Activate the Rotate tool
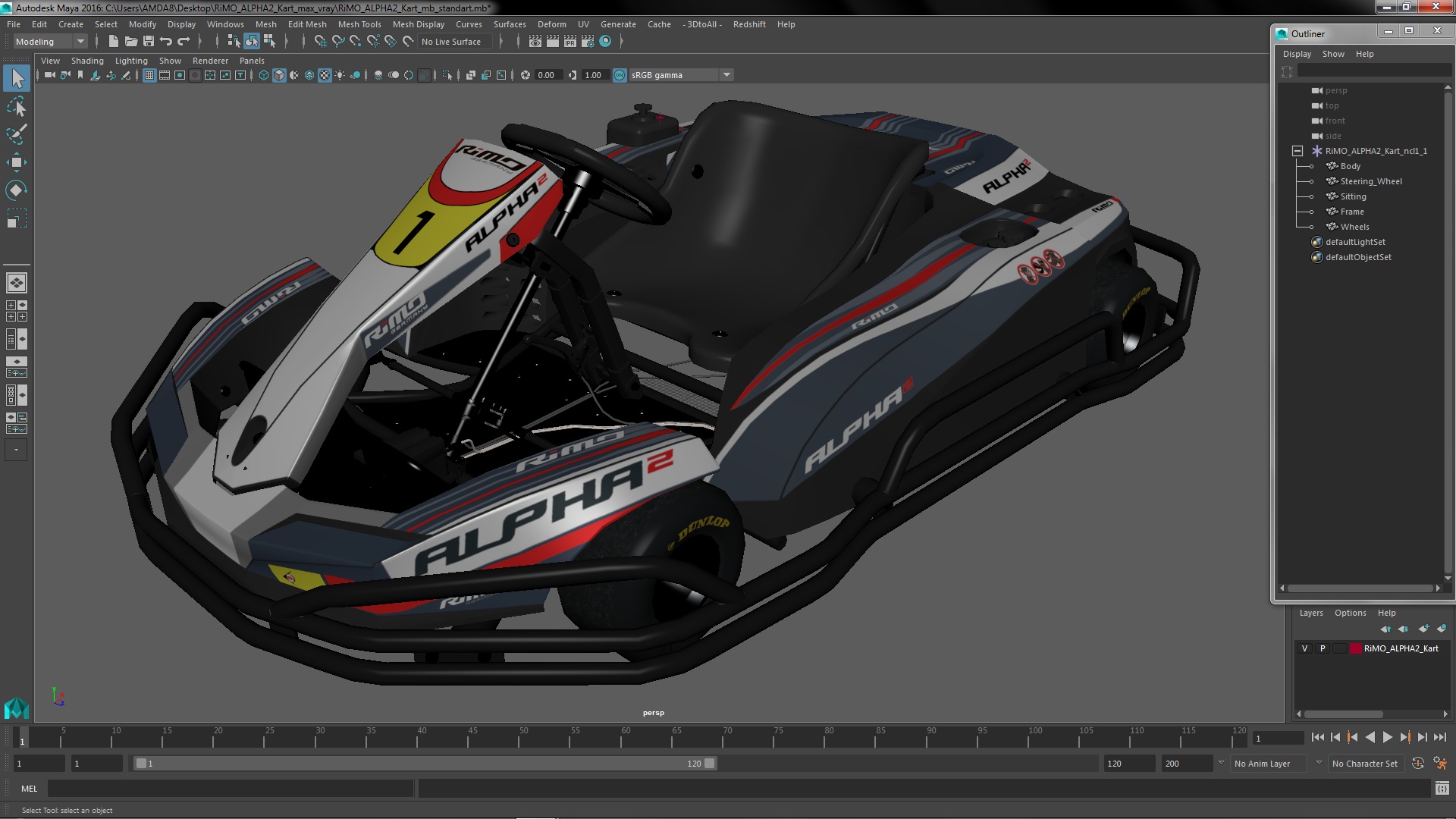The height and width of the screenshot is (819, 1456). click(17, 190)
